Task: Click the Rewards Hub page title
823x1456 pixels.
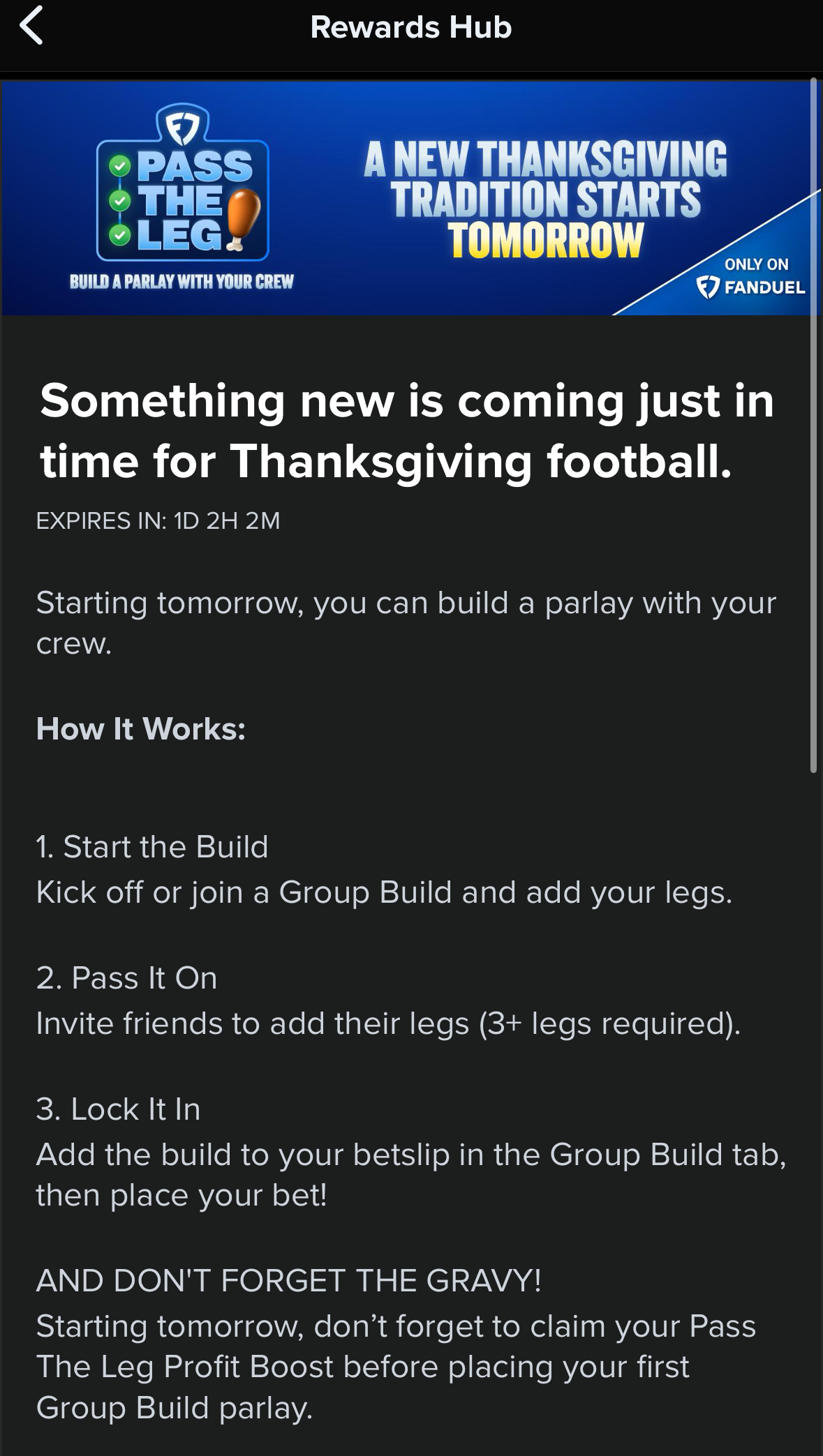Action: coord(411,27)
